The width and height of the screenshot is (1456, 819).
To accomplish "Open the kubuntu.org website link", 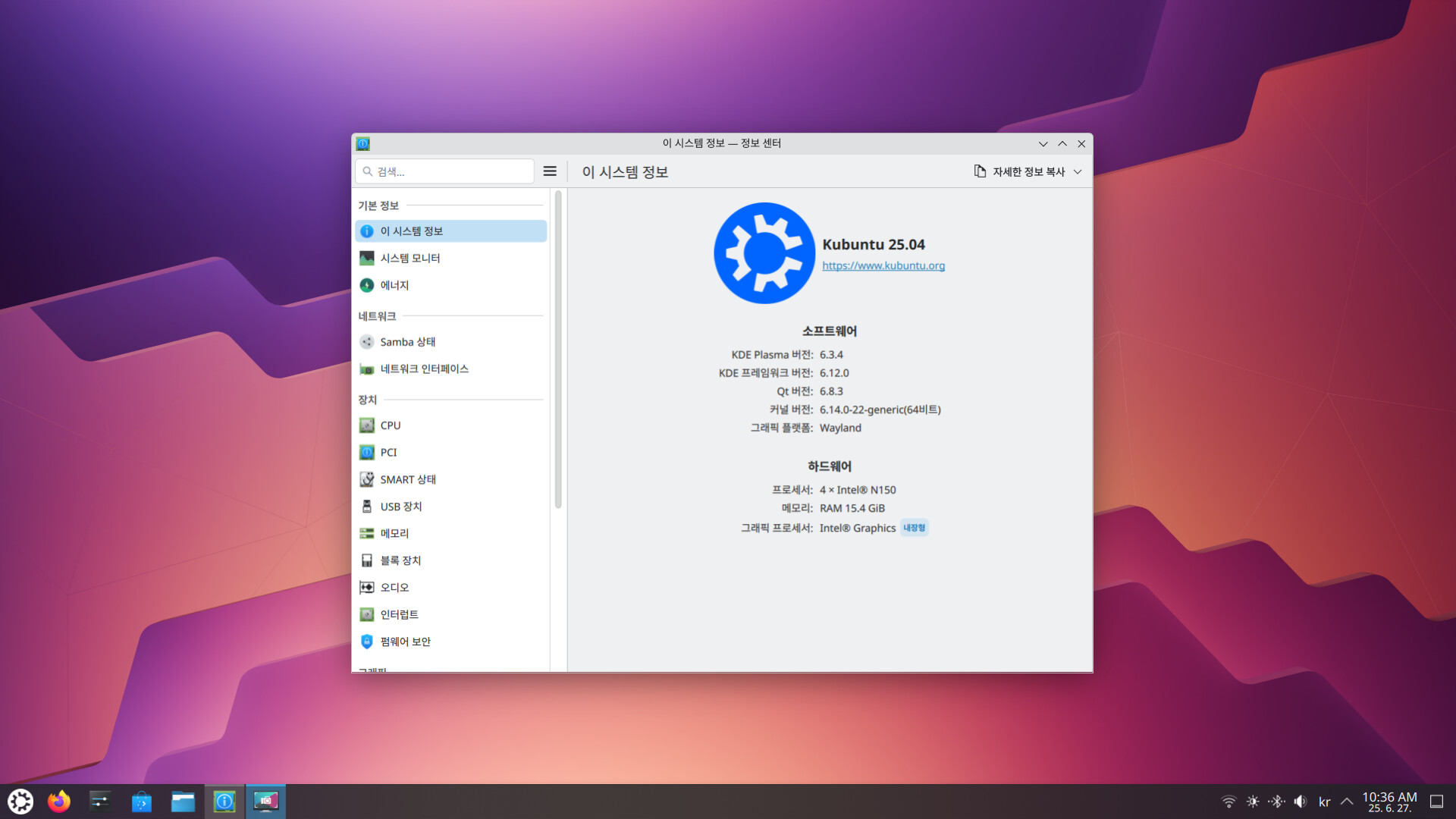I will pyautogui.click(x=883, y=266).
